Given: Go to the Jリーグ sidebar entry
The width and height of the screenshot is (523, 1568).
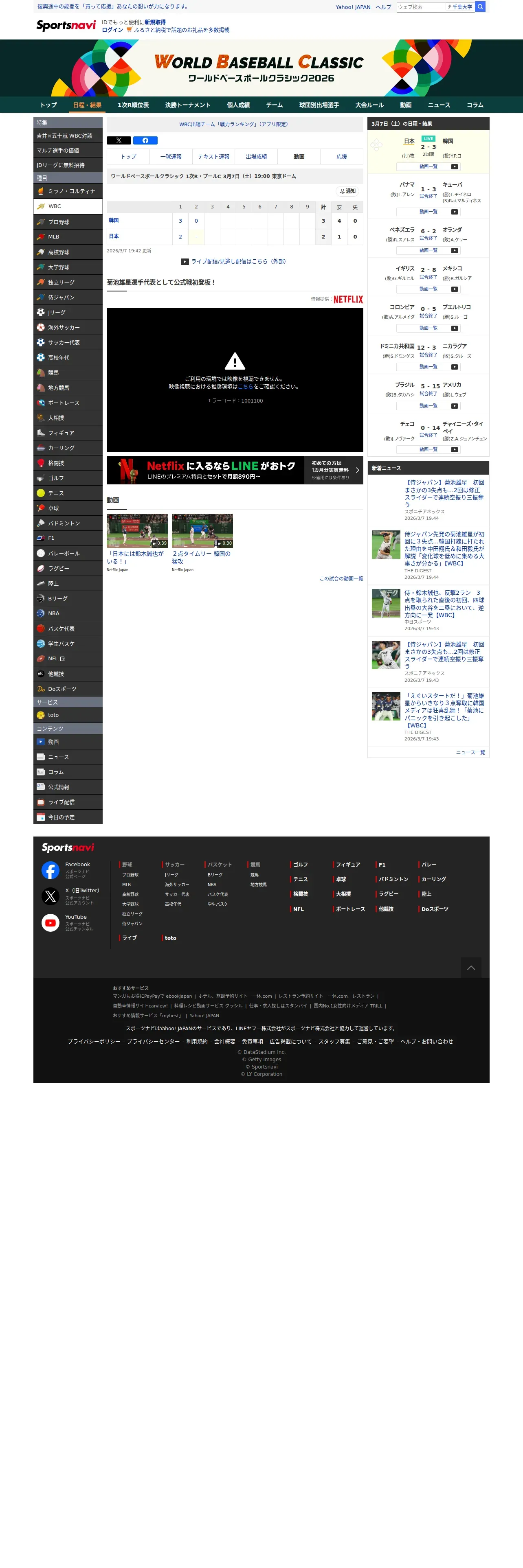Looking at the screenshot, I should click(x=68, y=312).
